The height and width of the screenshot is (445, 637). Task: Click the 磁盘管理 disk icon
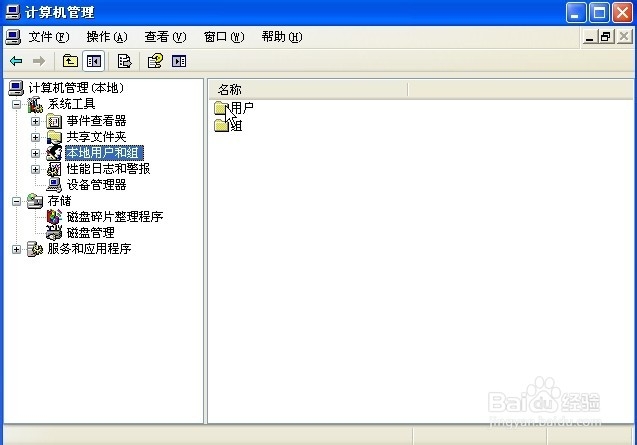54,233
